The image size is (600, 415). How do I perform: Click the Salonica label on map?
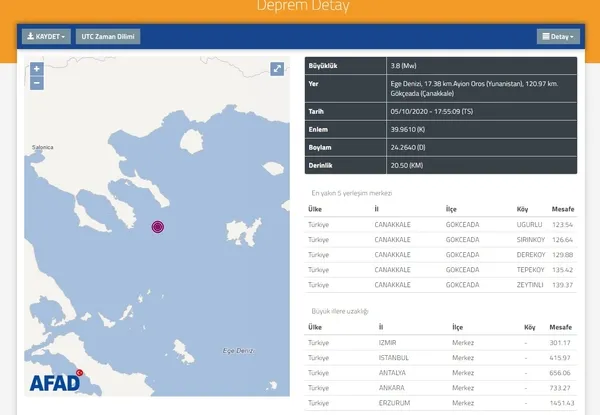[x=42, y=147]
